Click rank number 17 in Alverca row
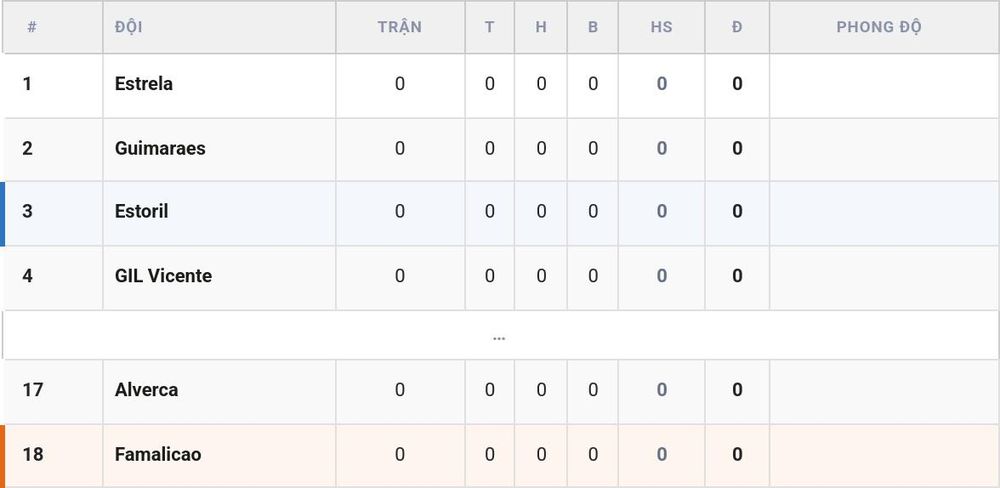 point(33,390)
